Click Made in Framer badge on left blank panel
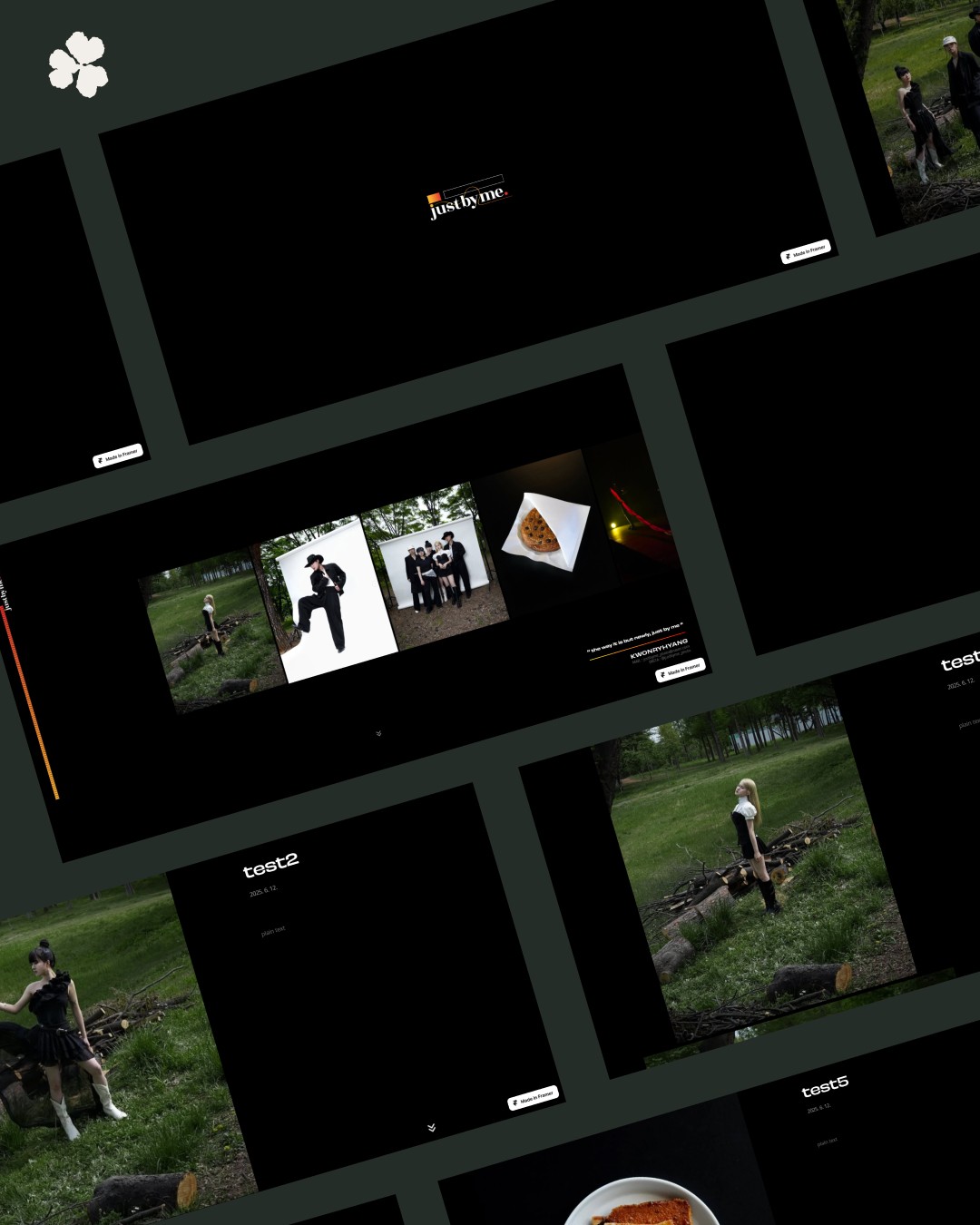This screenshot has height=1225, width=980. (117, 456)
